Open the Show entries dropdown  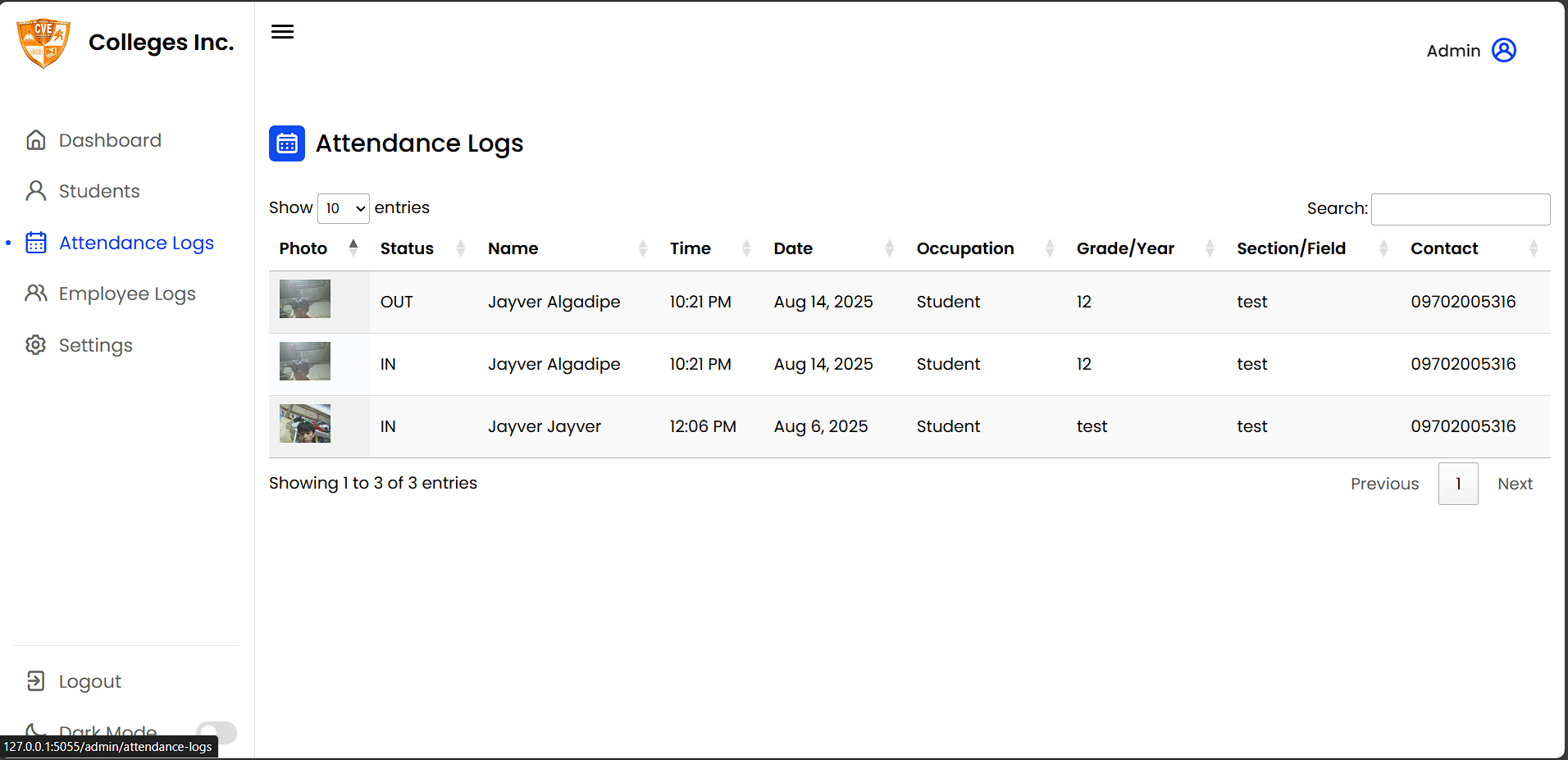[x=344, y=208]
